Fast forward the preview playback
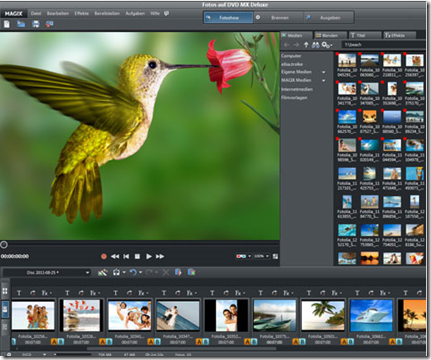Viewport: 431px width, 360px height. point(160,256)
